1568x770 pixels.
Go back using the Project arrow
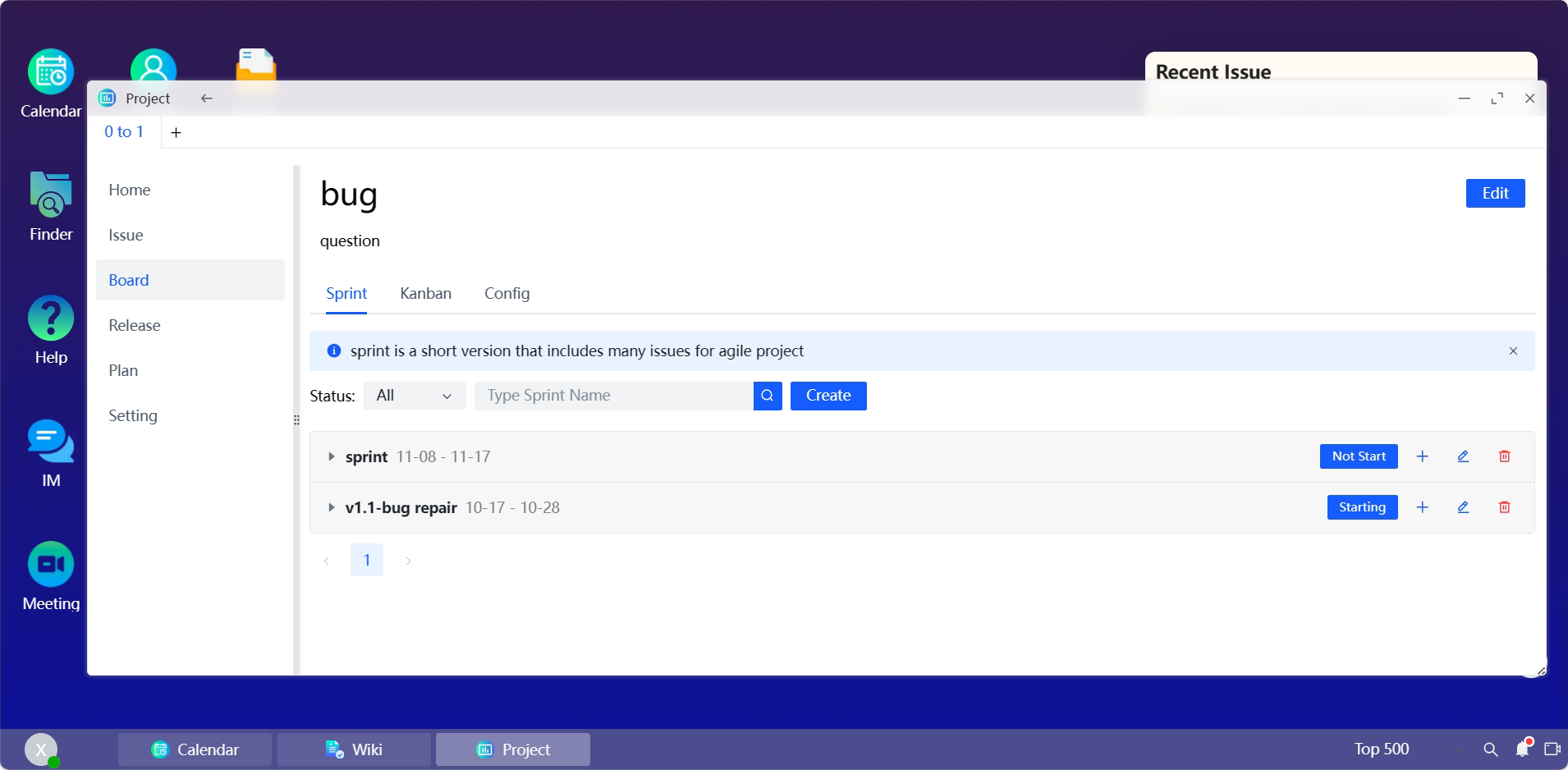[207, 99]
